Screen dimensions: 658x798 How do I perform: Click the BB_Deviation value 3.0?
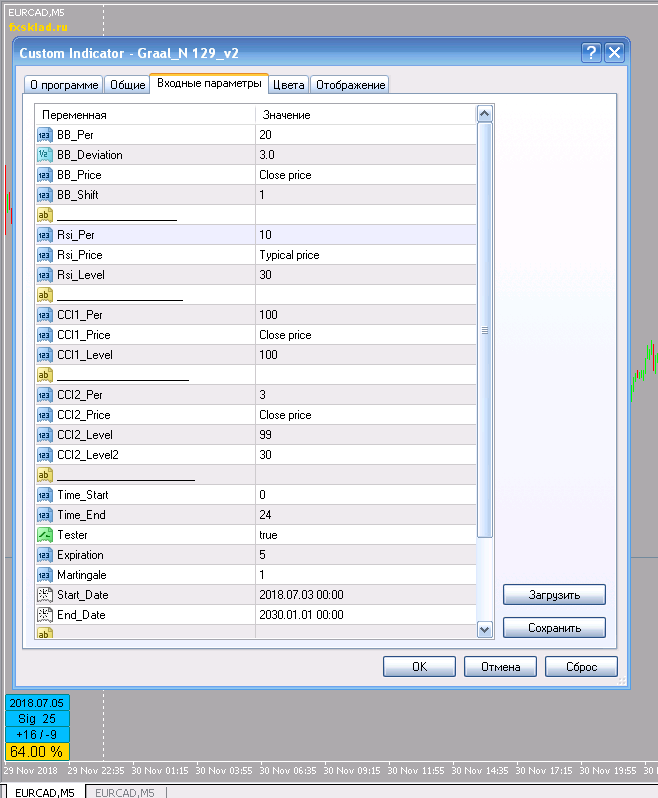tap(267, 155)
